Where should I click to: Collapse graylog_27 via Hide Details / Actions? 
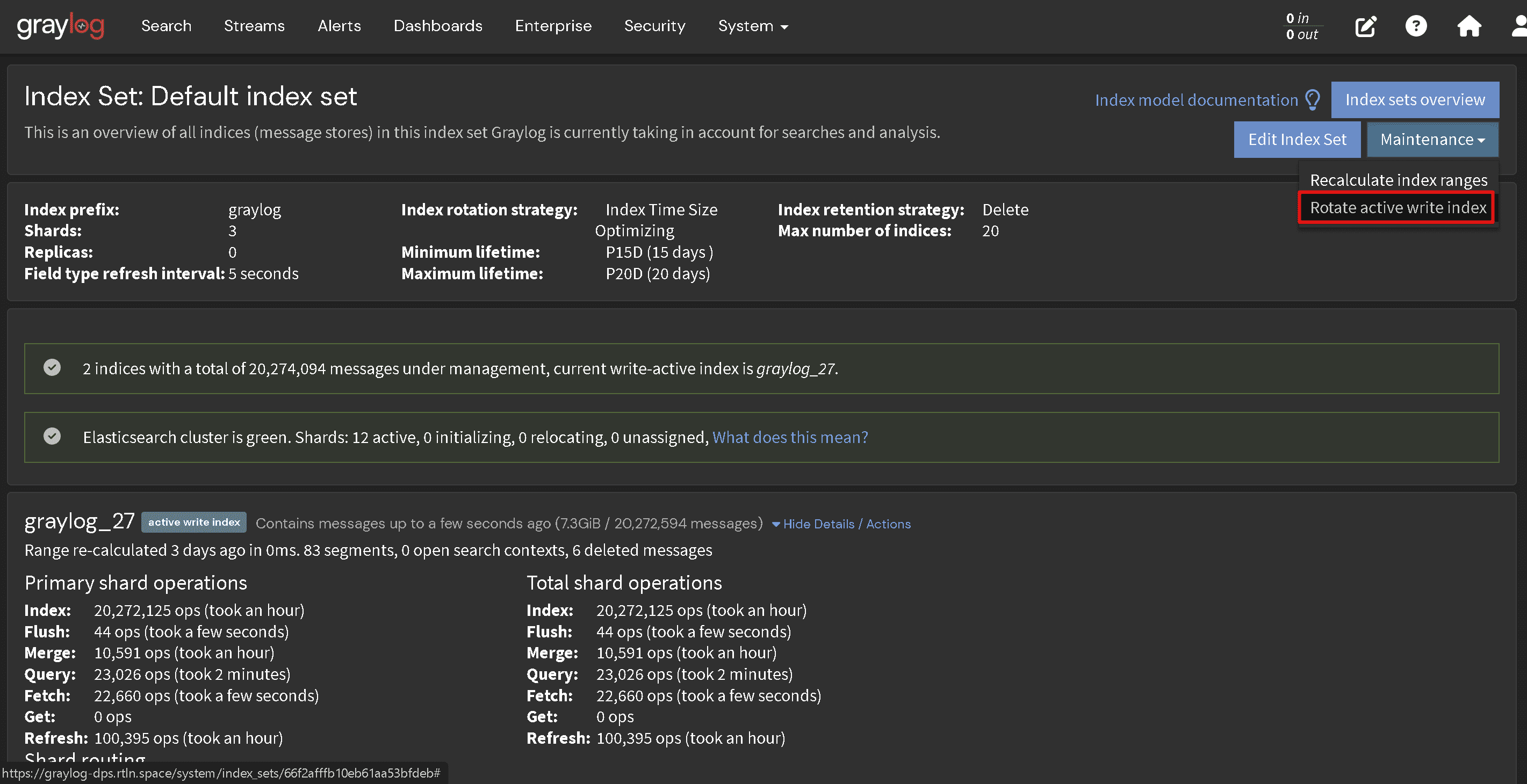coord(841,524)
